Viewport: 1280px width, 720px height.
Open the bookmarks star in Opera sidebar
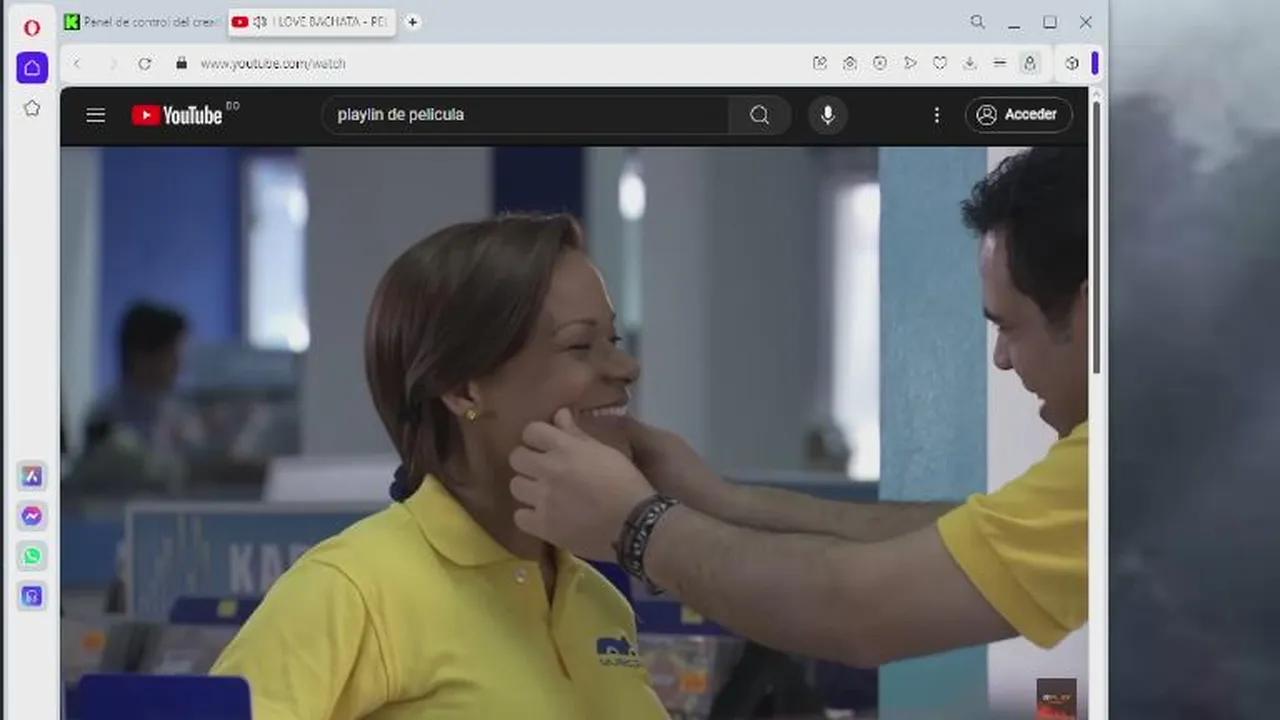(x=32, y=108)
